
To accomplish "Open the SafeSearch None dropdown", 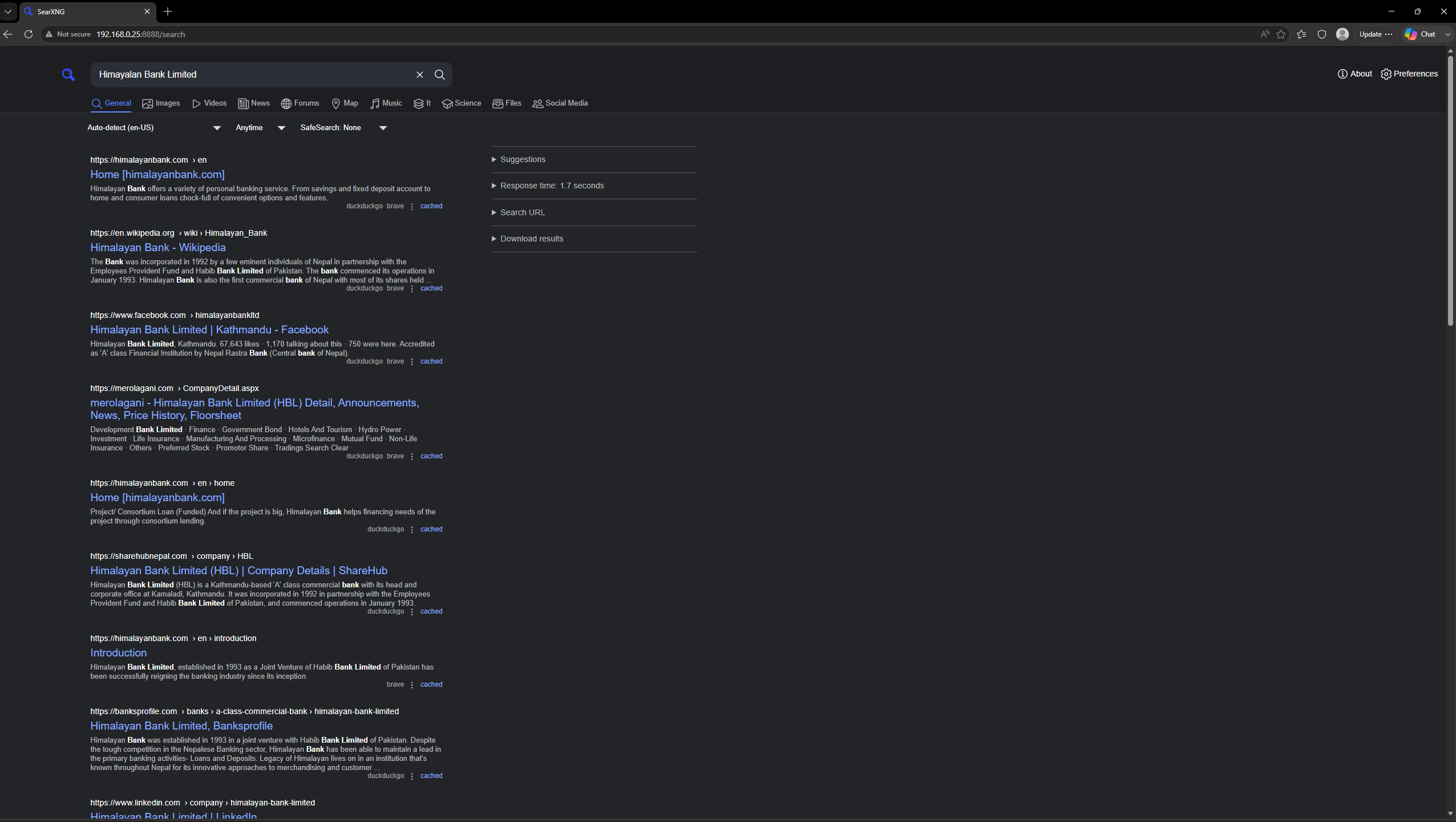I will [x=344, y=128].
